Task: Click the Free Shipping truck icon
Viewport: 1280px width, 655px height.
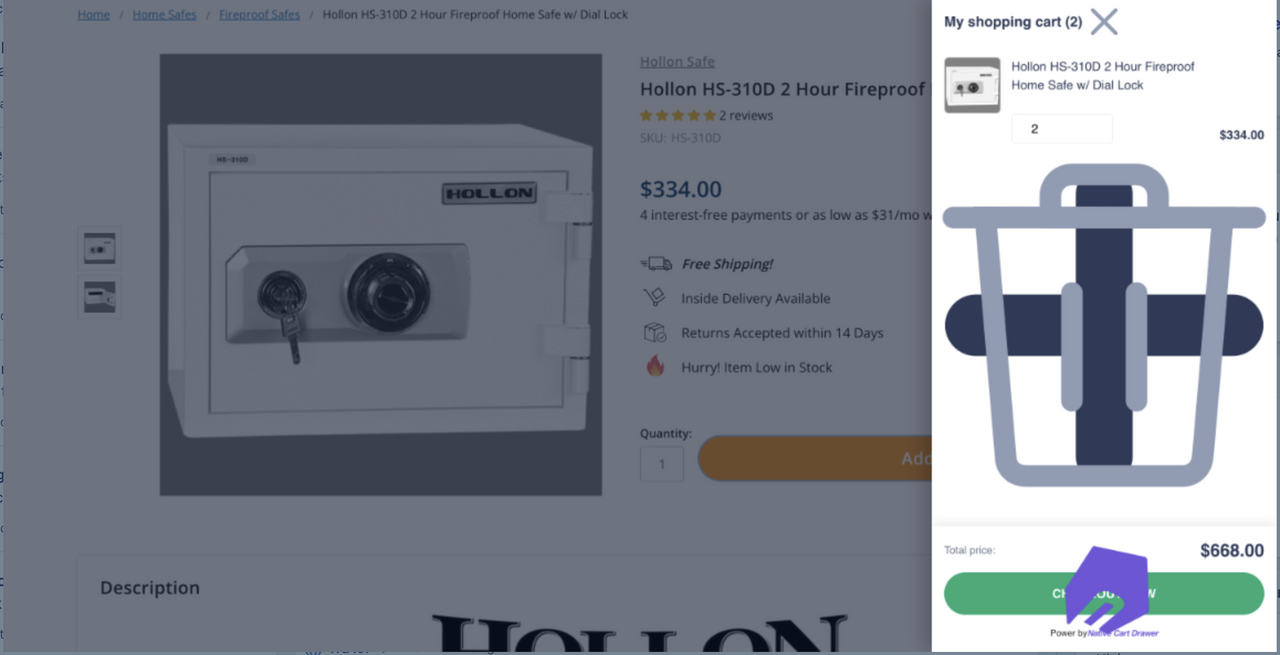Action: pyautogui.click(x=656, y=264)
